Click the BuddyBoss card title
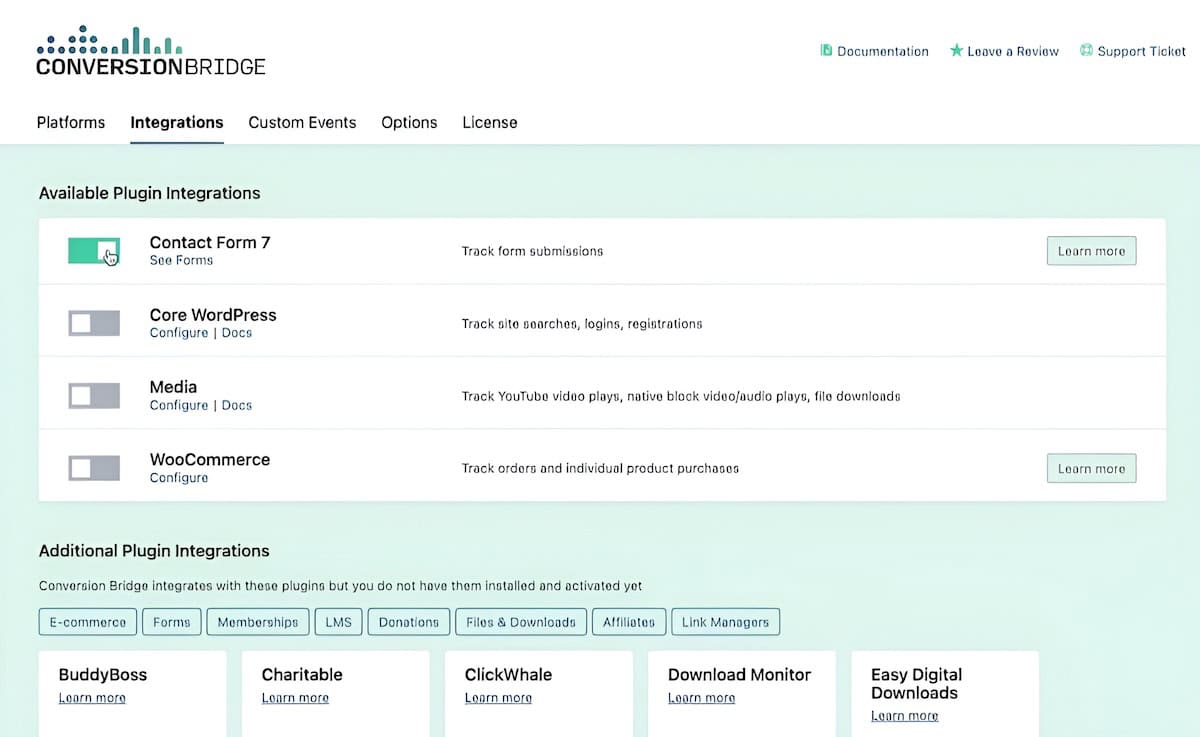This screenshot has width=1200, height=737. (104, 674)
